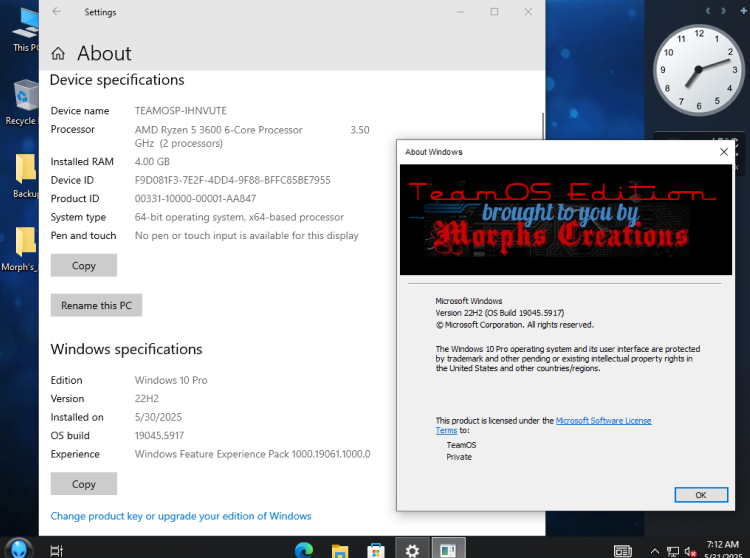Show hidden tray icons chevron
Viewport: 750px width, 558px height.
[654, 551]
